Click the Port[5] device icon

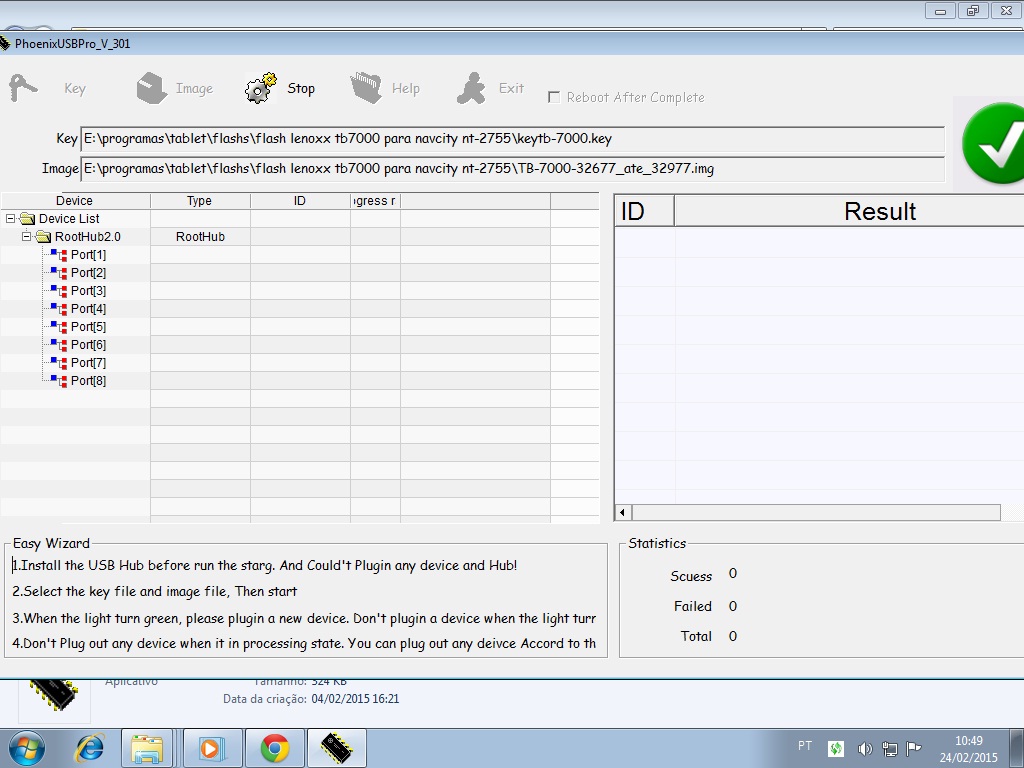point(59,327)
